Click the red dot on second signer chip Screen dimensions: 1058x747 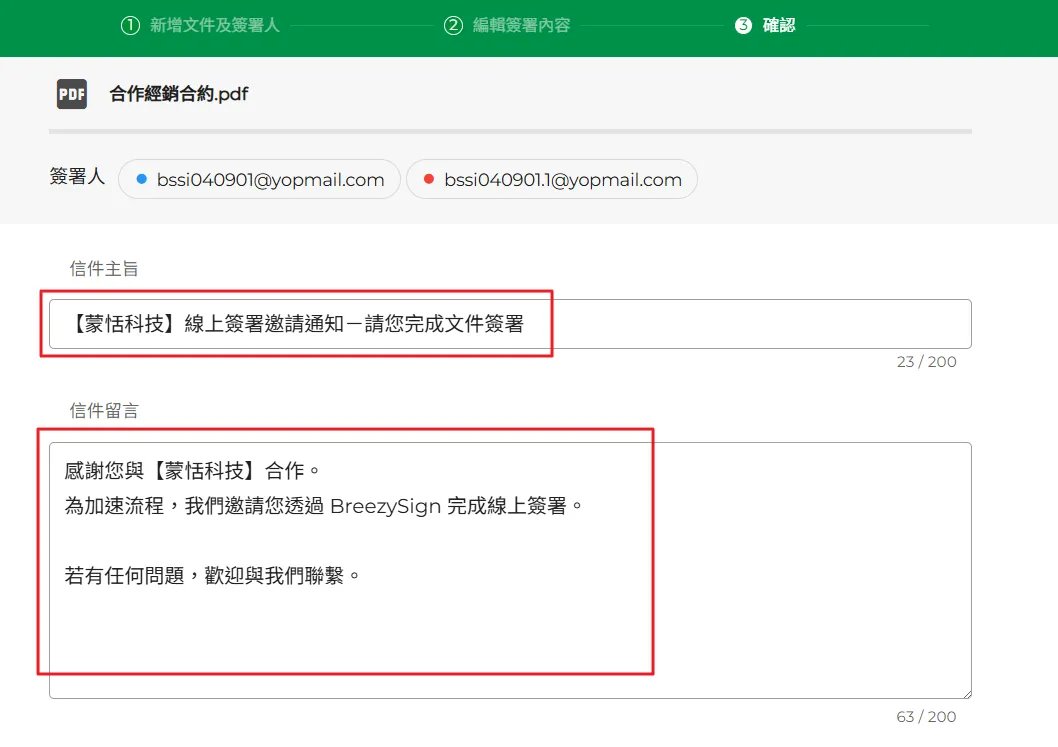429,180
